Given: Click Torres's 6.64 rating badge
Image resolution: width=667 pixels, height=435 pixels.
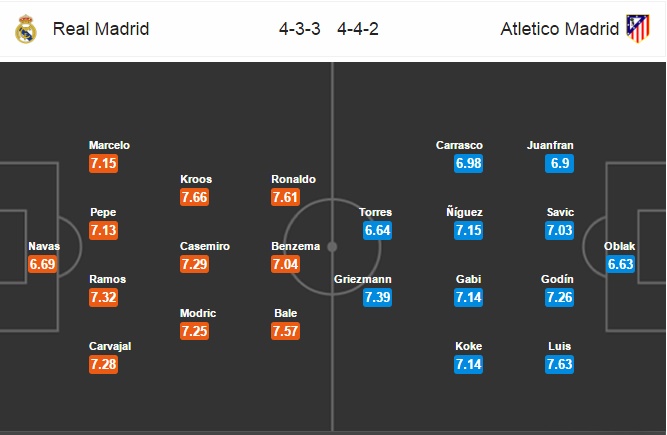Looking at the screenshot, I should [x=377, y=230].
